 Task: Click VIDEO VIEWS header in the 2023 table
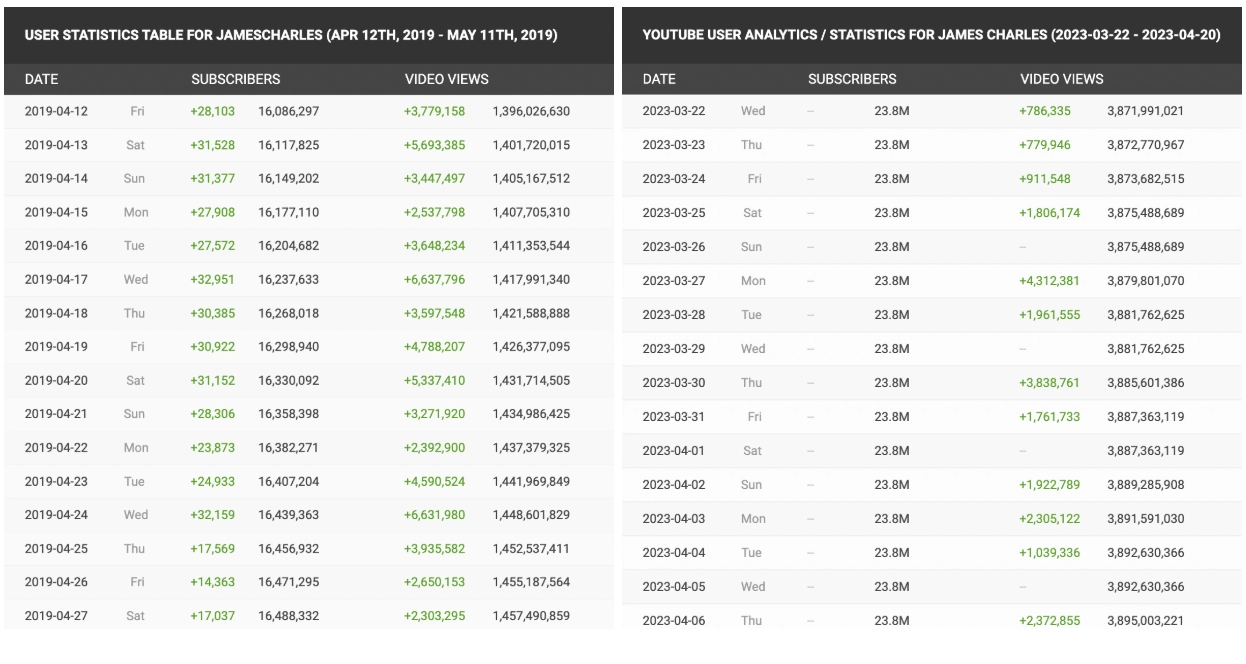pyautogui.click(x=1062, y=79)
